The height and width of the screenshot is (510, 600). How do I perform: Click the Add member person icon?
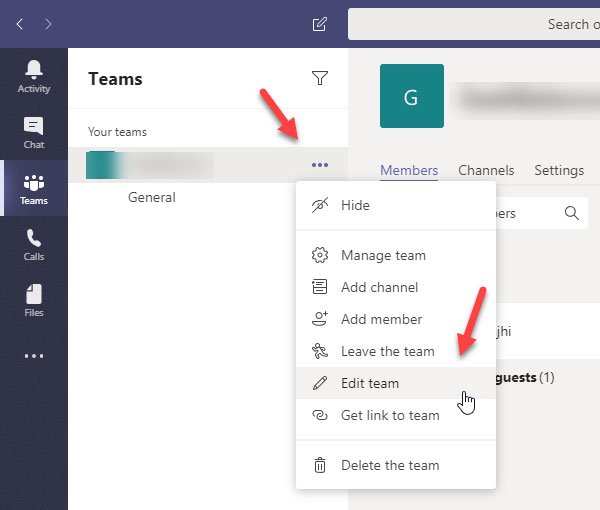pos(320,319)
